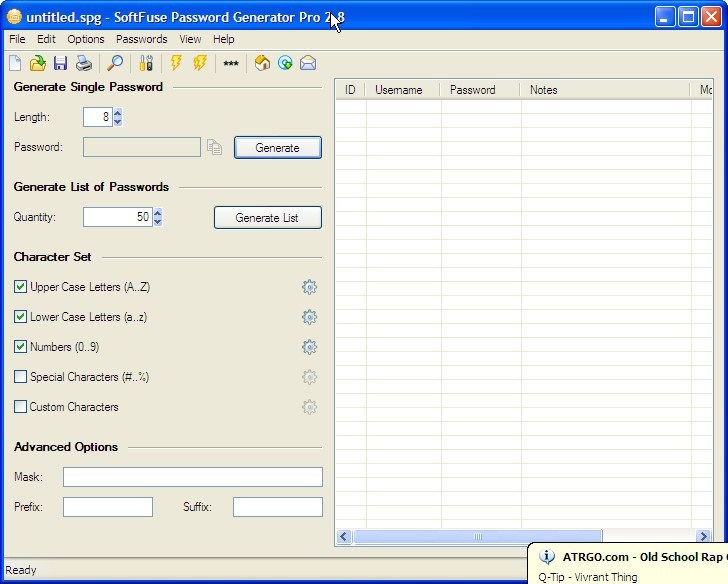Click the home page toolbar icon
This screenshot has width=728, height=584.
[262, 63]
